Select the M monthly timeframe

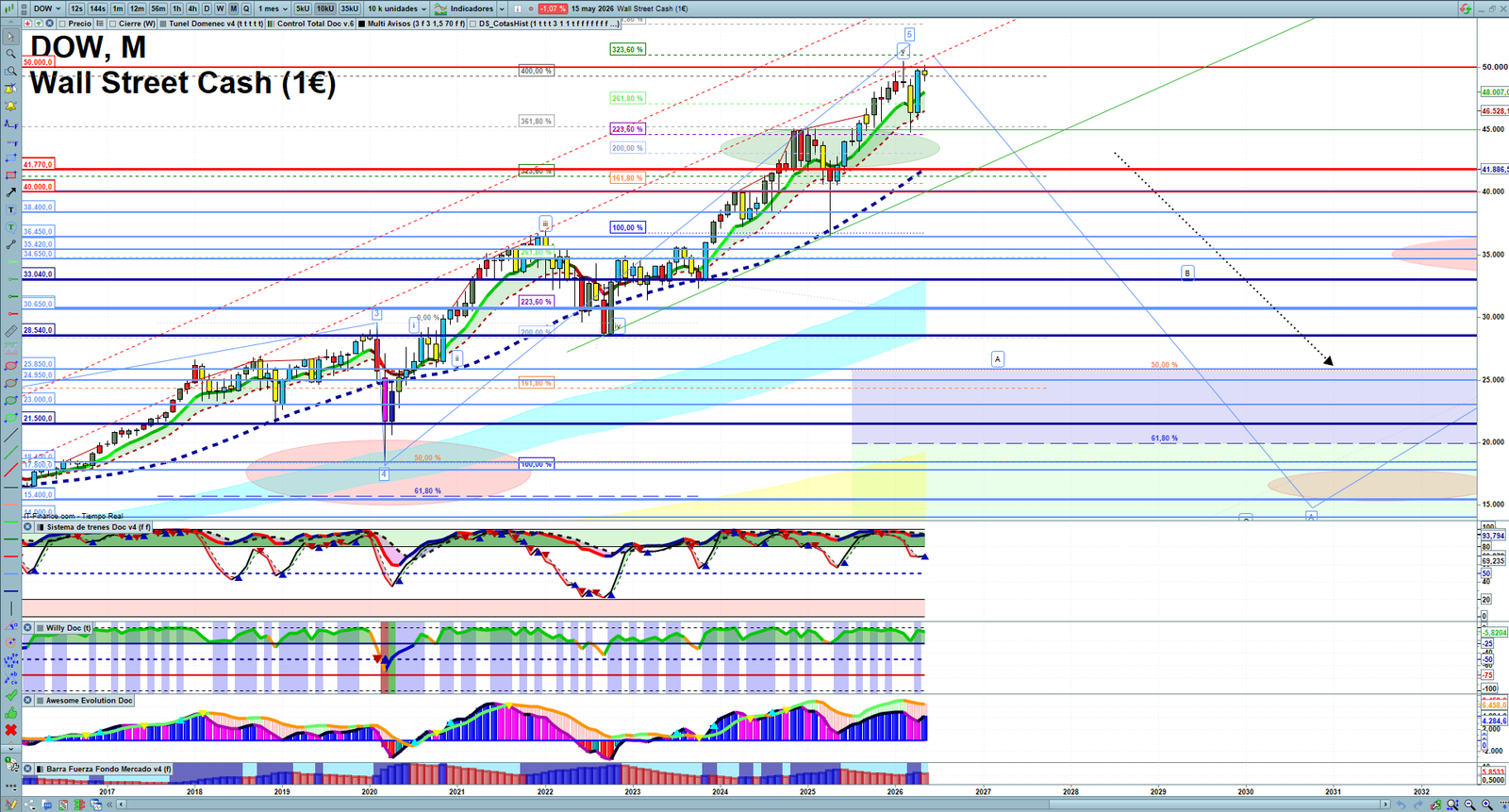point(233,8)
